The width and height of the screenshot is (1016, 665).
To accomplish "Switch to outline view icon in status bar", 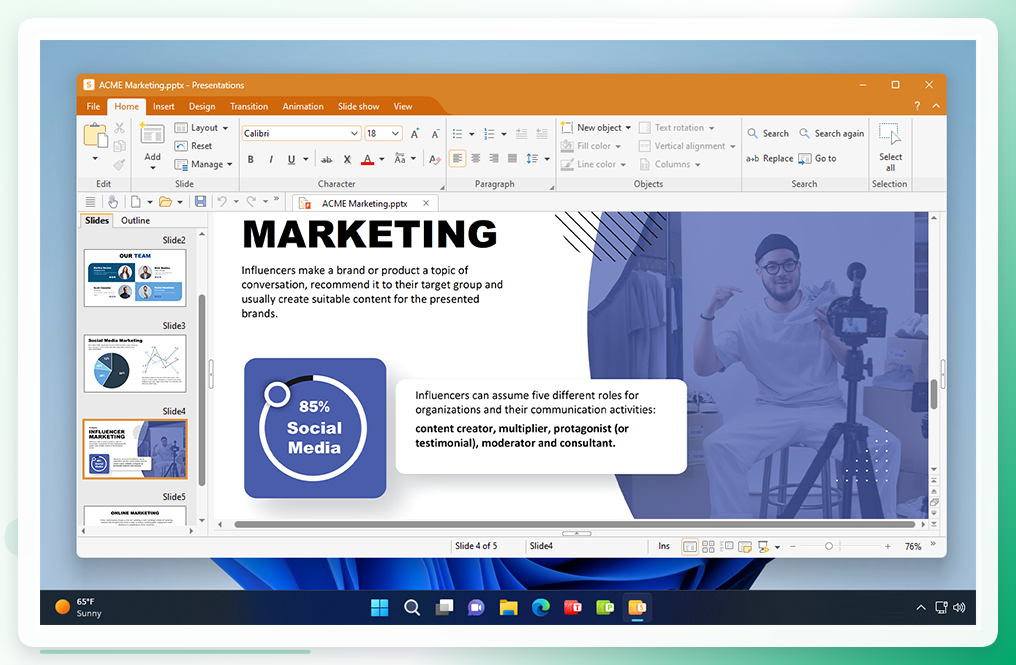I will point(726,546).
